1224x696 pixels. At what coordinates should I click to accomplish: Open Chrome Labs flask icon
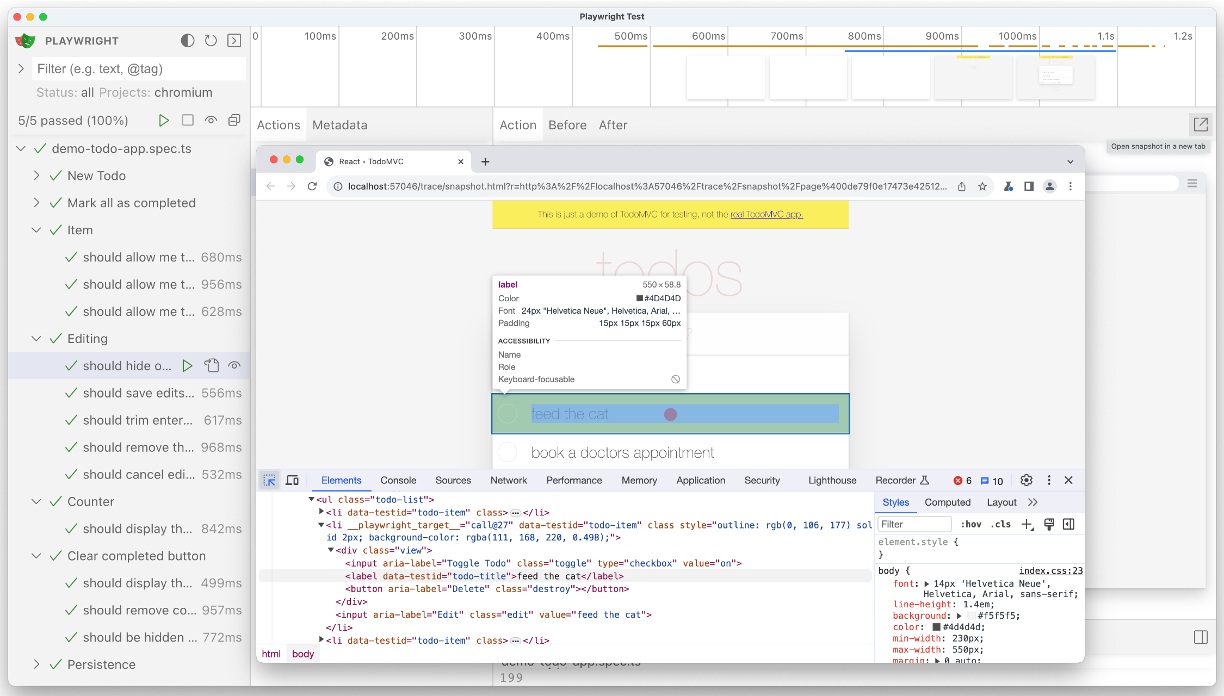pos(1009,186)
